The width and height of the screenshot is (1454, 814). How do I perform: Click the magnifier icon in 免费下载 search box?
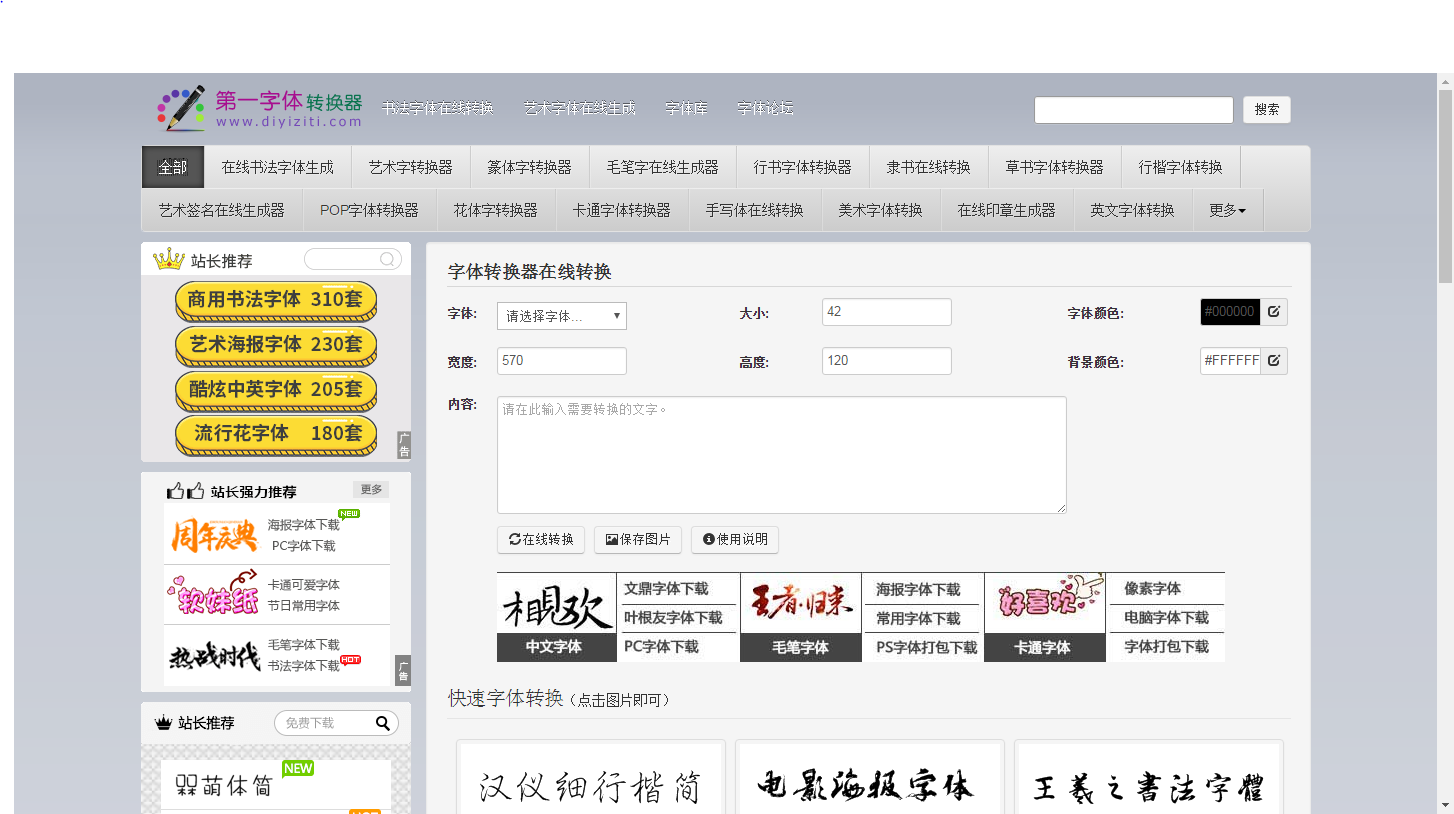click(383, 723)
